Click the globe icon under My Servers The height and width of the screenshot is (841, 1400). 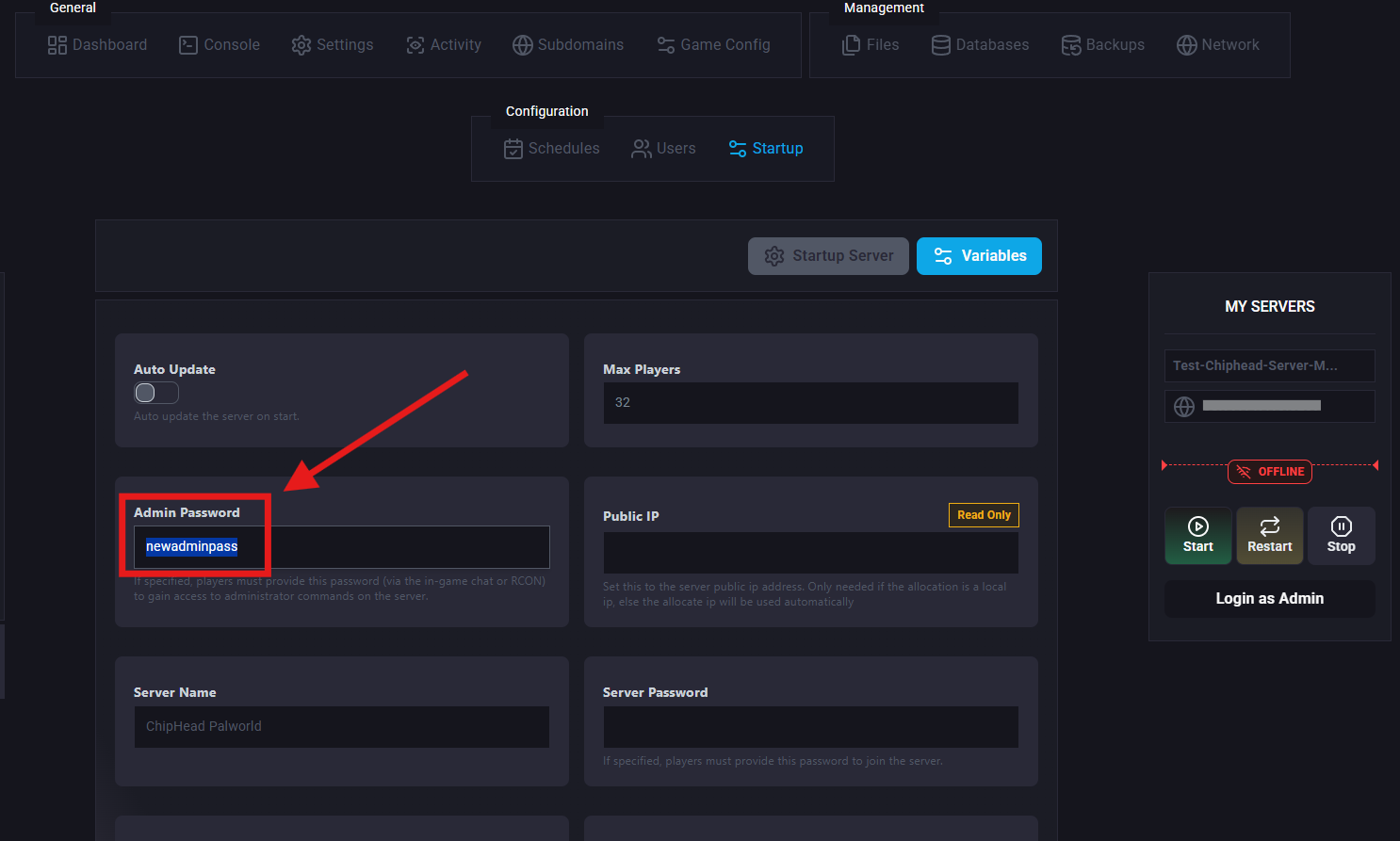click(x=1184, y=406)
